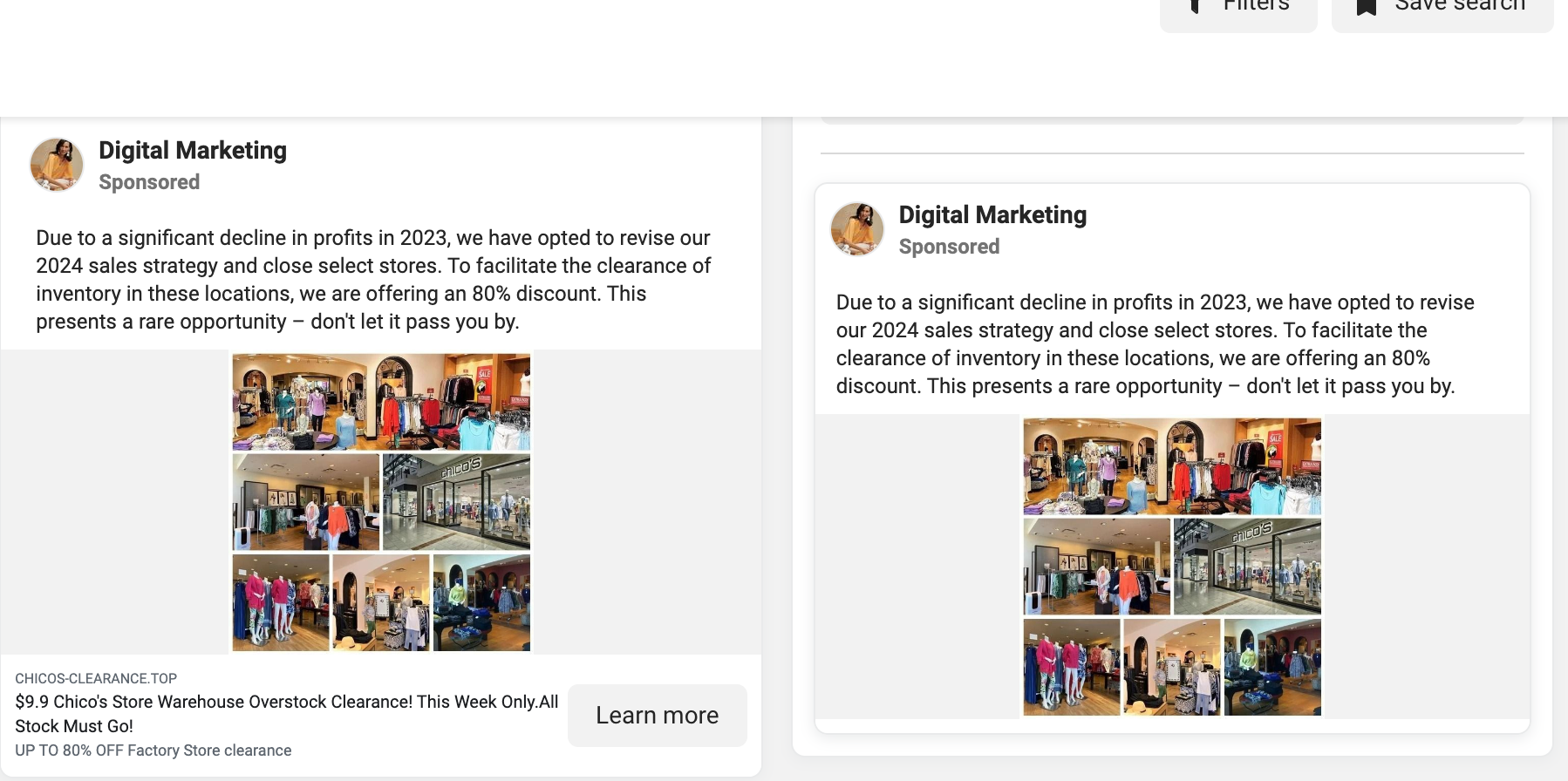This screenshot has width=1568, height=781.
Task: Open left ad's Chico's storefront photo
Action: [x=456, y=501]
